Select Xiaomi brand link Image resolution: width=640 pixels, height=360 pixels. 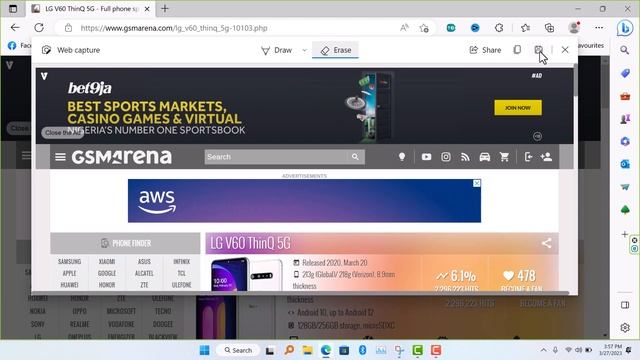(107, 262)
